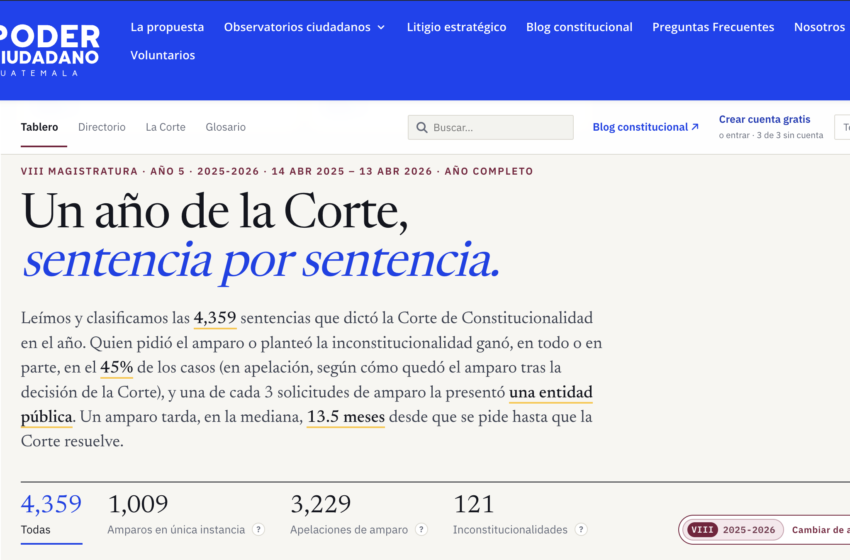Click the '45%' highlighted figure
Screen dimensions: 850x560
pyautogui.click(x=117, y=368)
